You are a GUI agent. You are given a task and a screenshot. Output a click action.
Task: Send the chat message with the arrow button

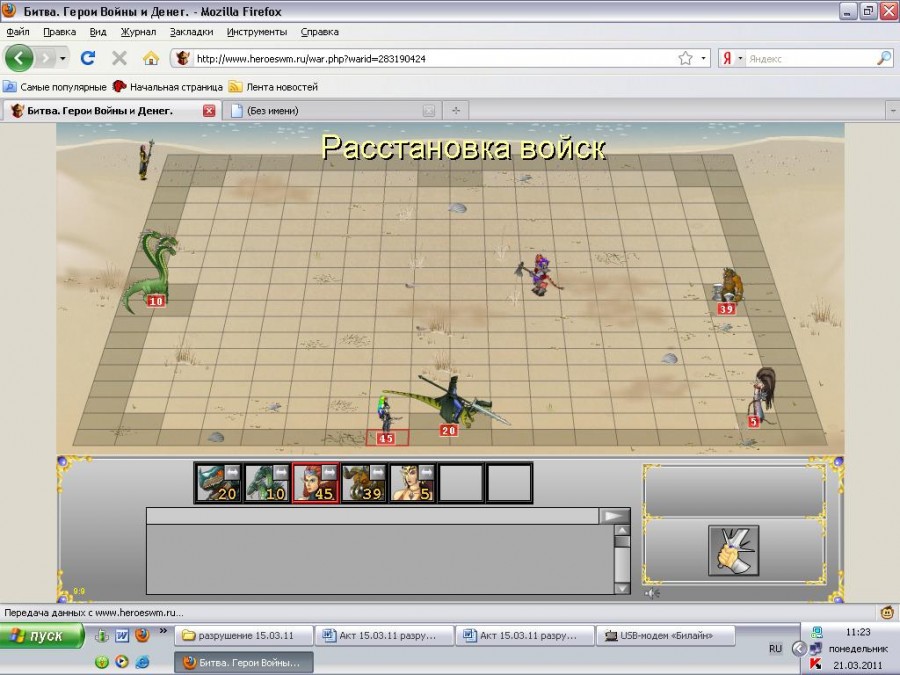tap(614, 516)
